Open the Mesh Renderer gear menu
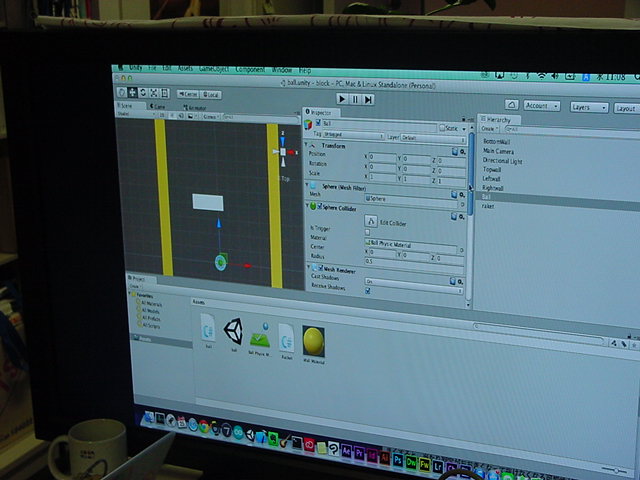 tap(460, 282)
